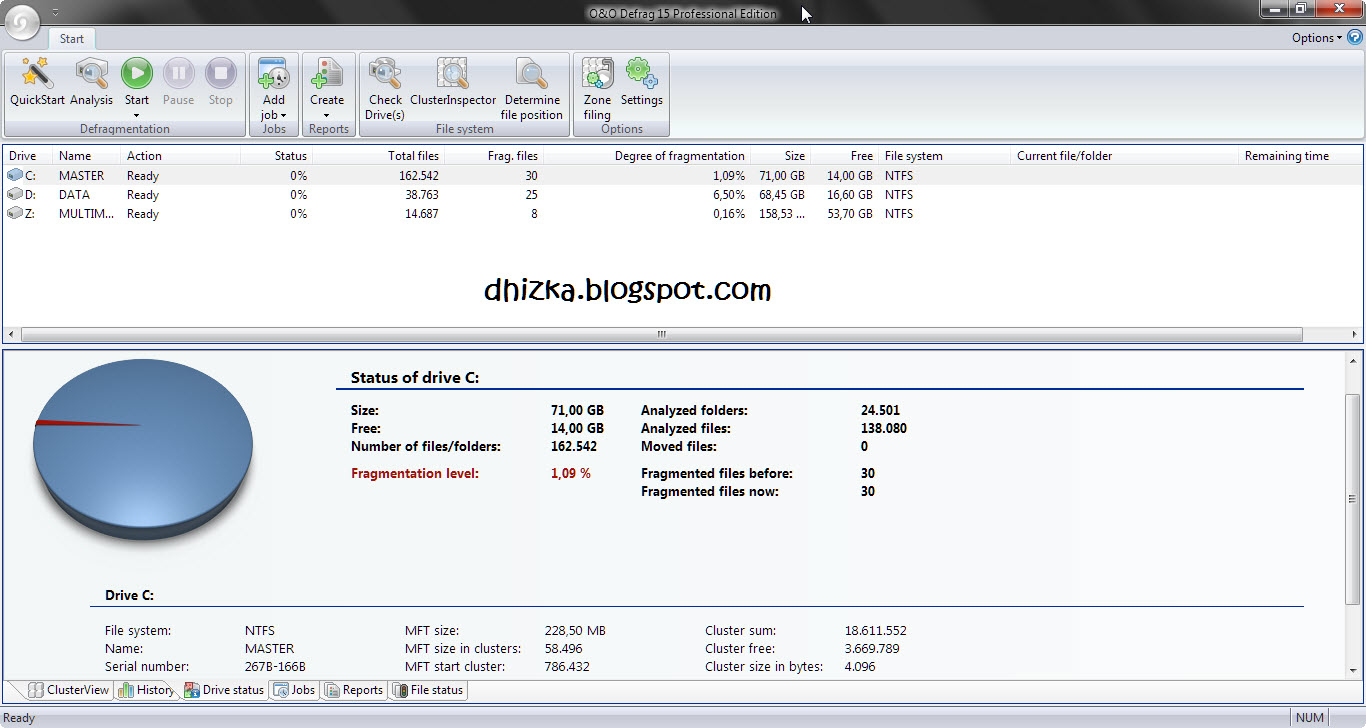Click the green Start defragmentation icon
1366x728 pixels.
tap(137, 73)
